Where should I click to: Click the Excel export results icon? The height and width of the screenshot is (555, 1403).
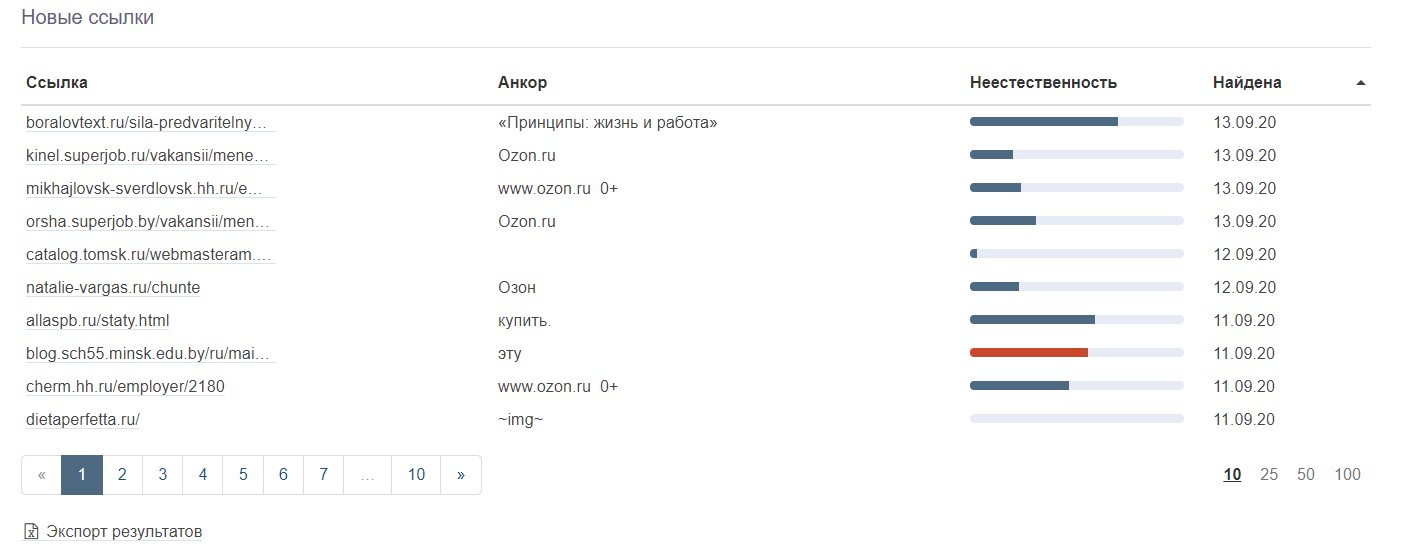(x=31, y=532)
